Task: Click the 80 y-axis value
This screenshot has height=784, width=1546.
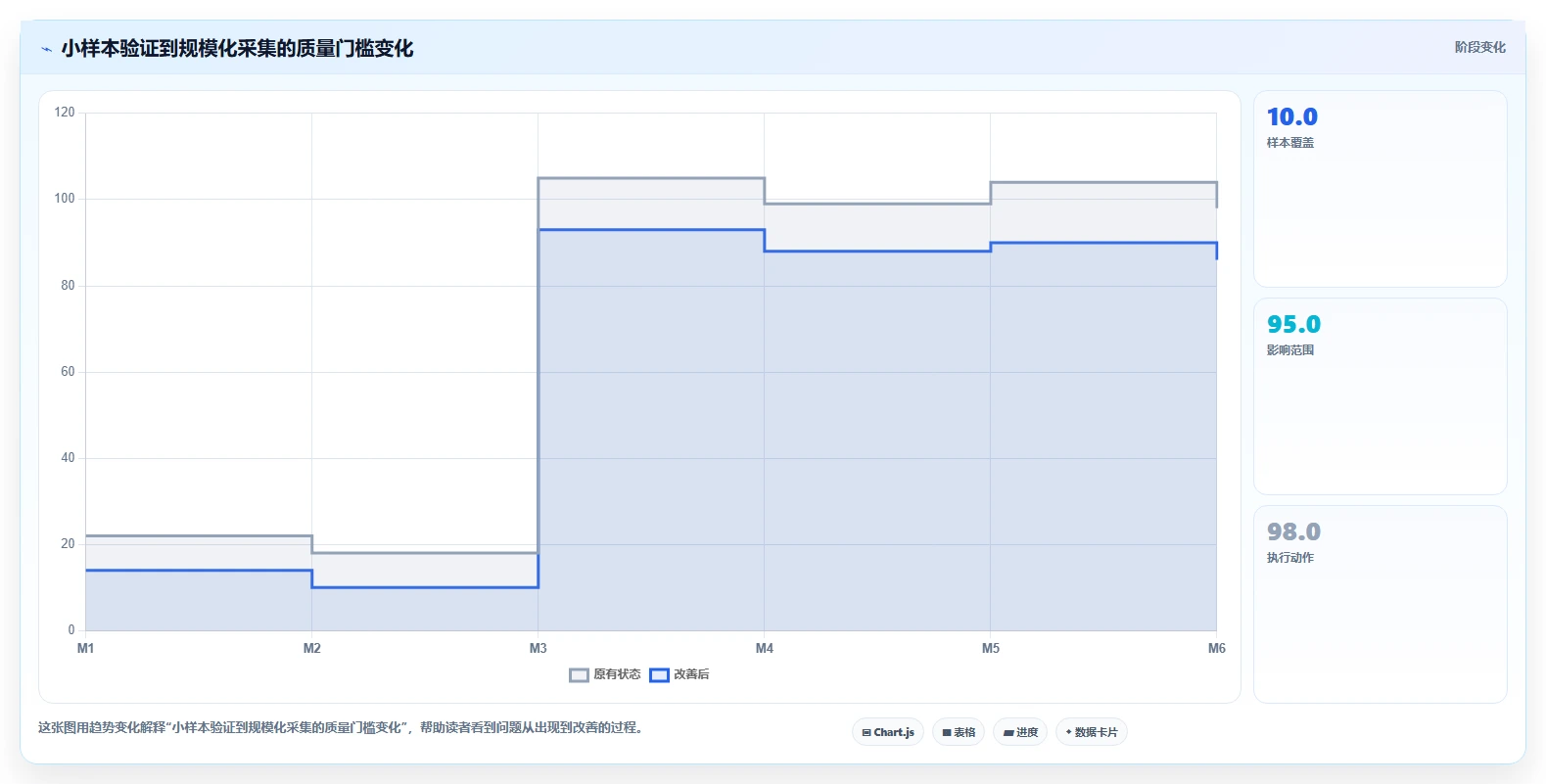Action: click(x=68, y=286)
